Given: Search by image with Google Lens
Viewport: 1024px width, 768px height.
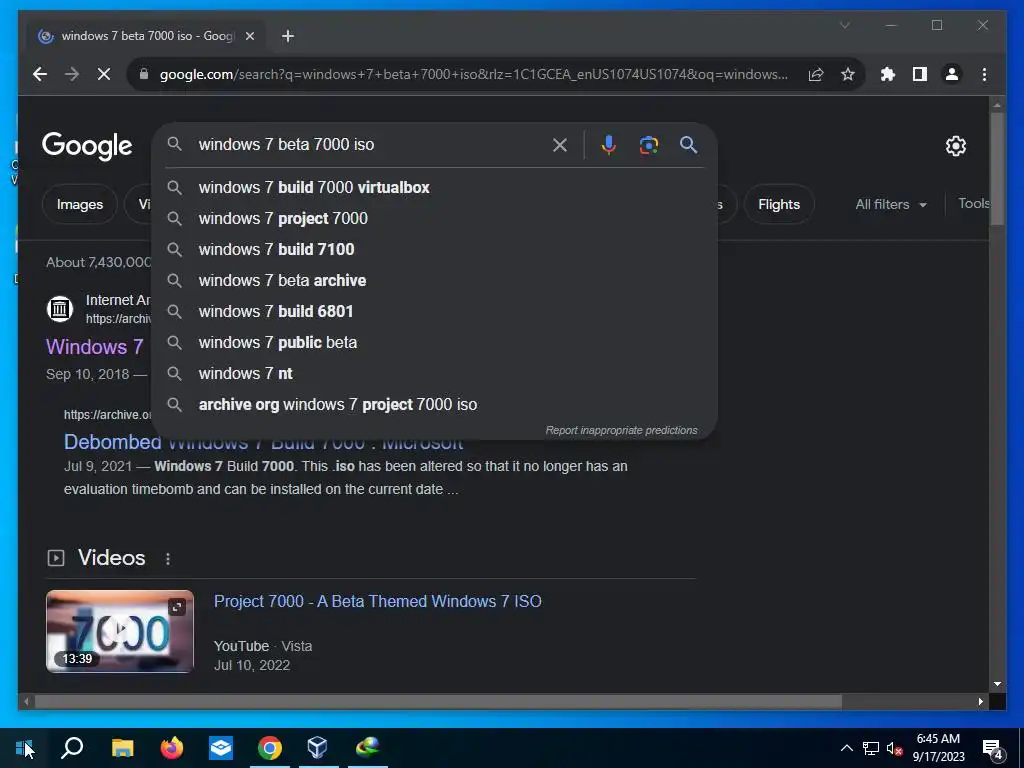Looking at the screenshot, I should point(648,145).
